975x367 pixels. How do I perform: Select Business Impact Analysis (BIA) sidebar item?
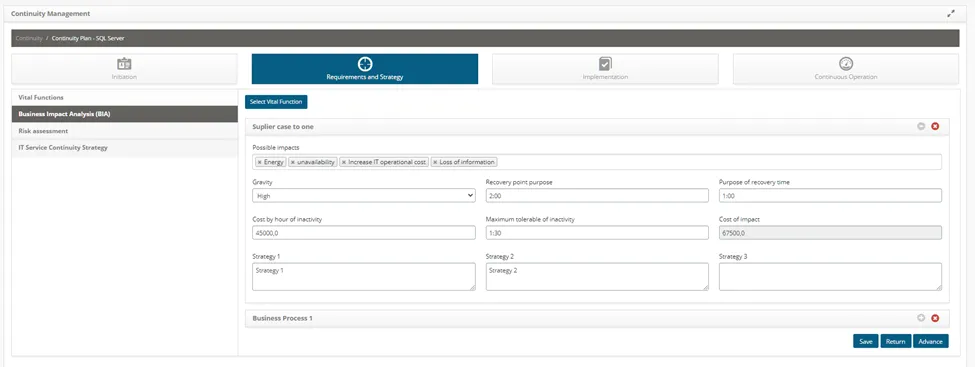click(124, 114)
